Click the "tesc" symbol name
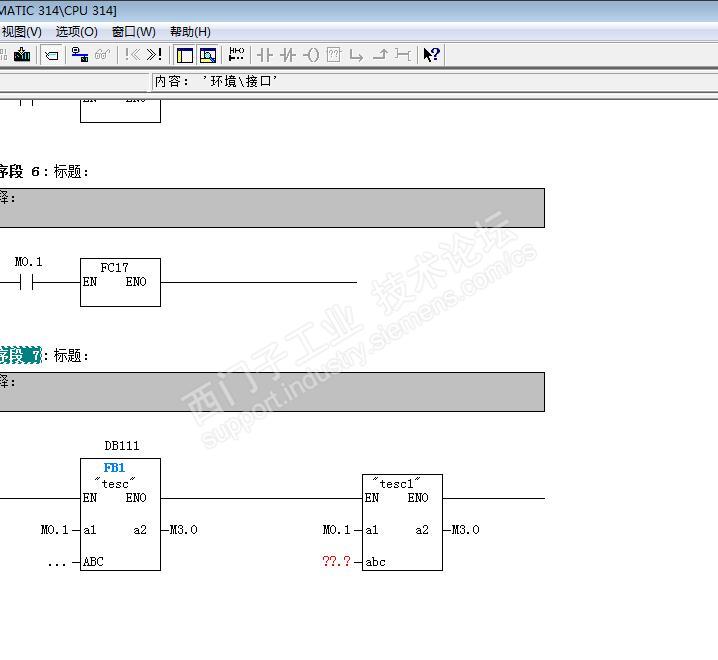Screen dimensions: 718x660 [x=114, y=483]
